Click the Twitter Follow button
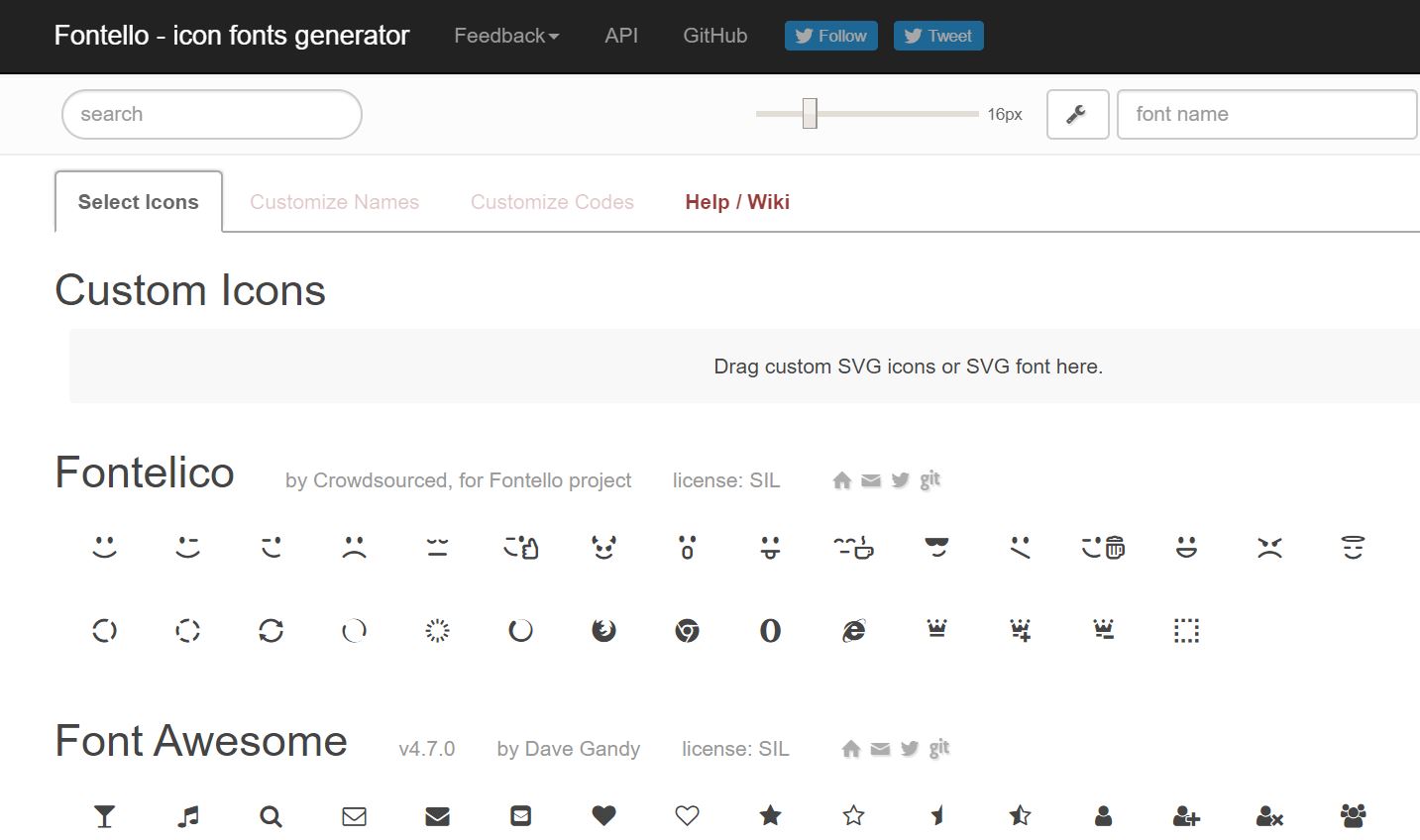The height and width of the screenshot is (840, 1420). tap(831, 36)
